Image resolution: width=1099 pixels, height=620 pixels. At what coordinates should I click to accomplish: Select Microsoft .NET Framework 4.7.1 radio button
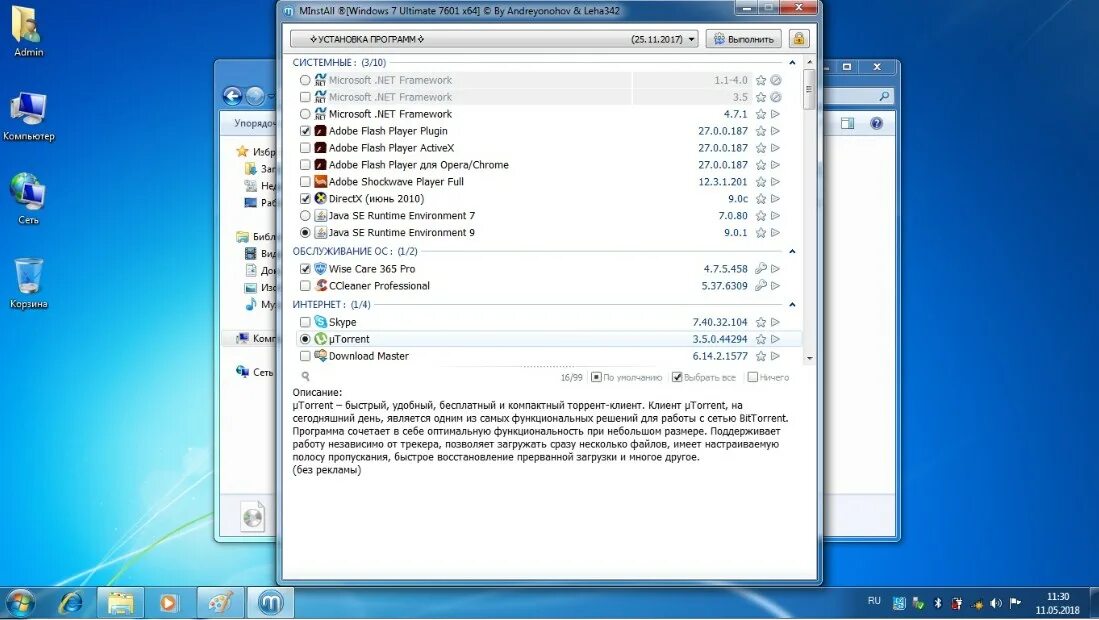pyautogui.click(x=305, y=114)
